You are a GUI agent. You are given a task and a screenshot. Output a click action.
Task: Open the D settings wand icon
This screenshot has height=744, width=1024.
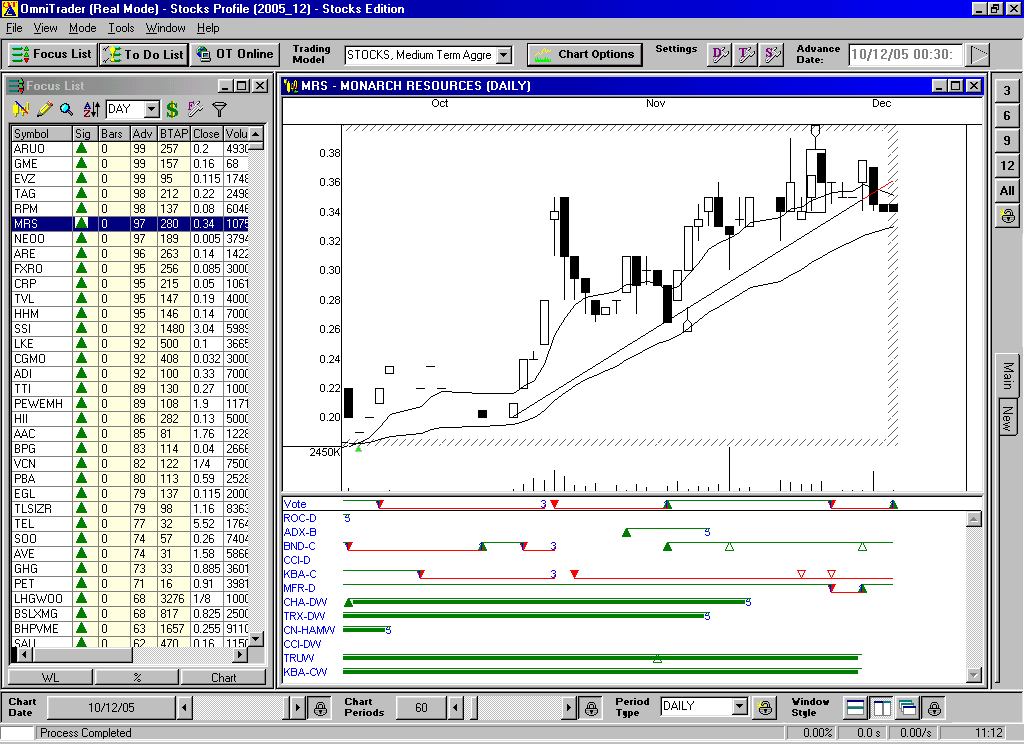click(720, 55)
